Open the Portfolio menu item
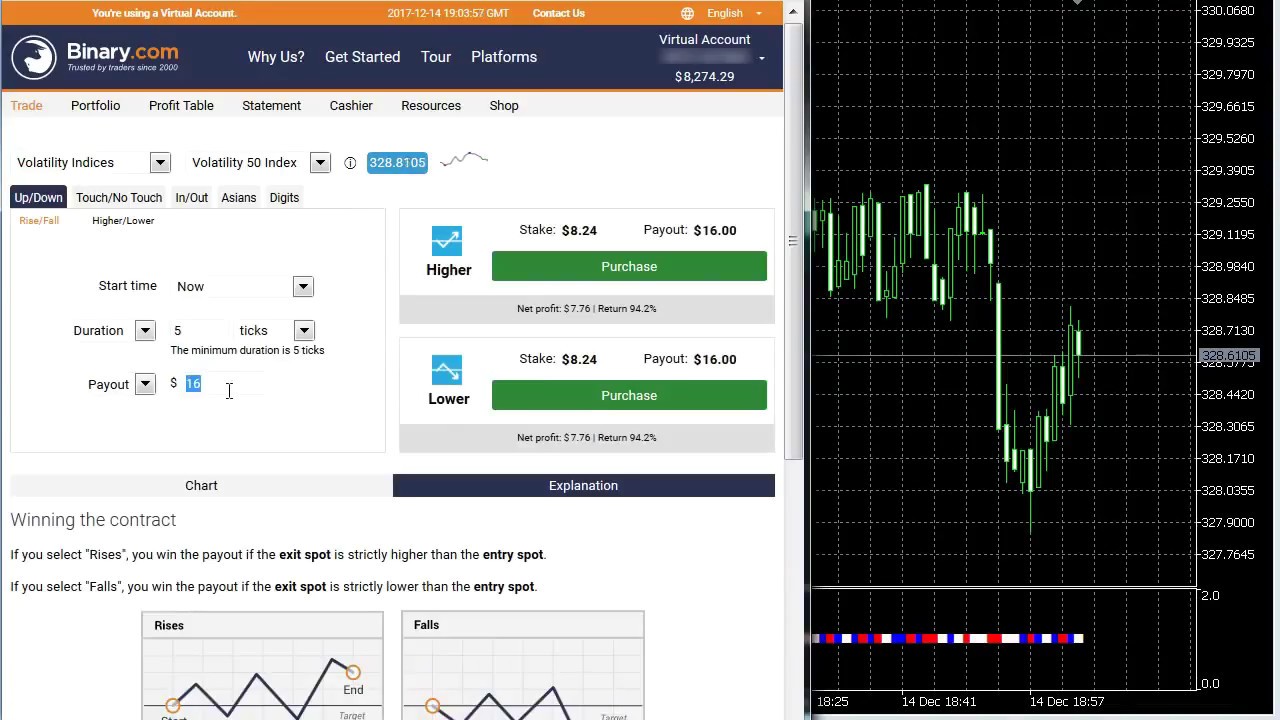The image size is (1280, 720). pyautogui.click(x=95, y=105)
